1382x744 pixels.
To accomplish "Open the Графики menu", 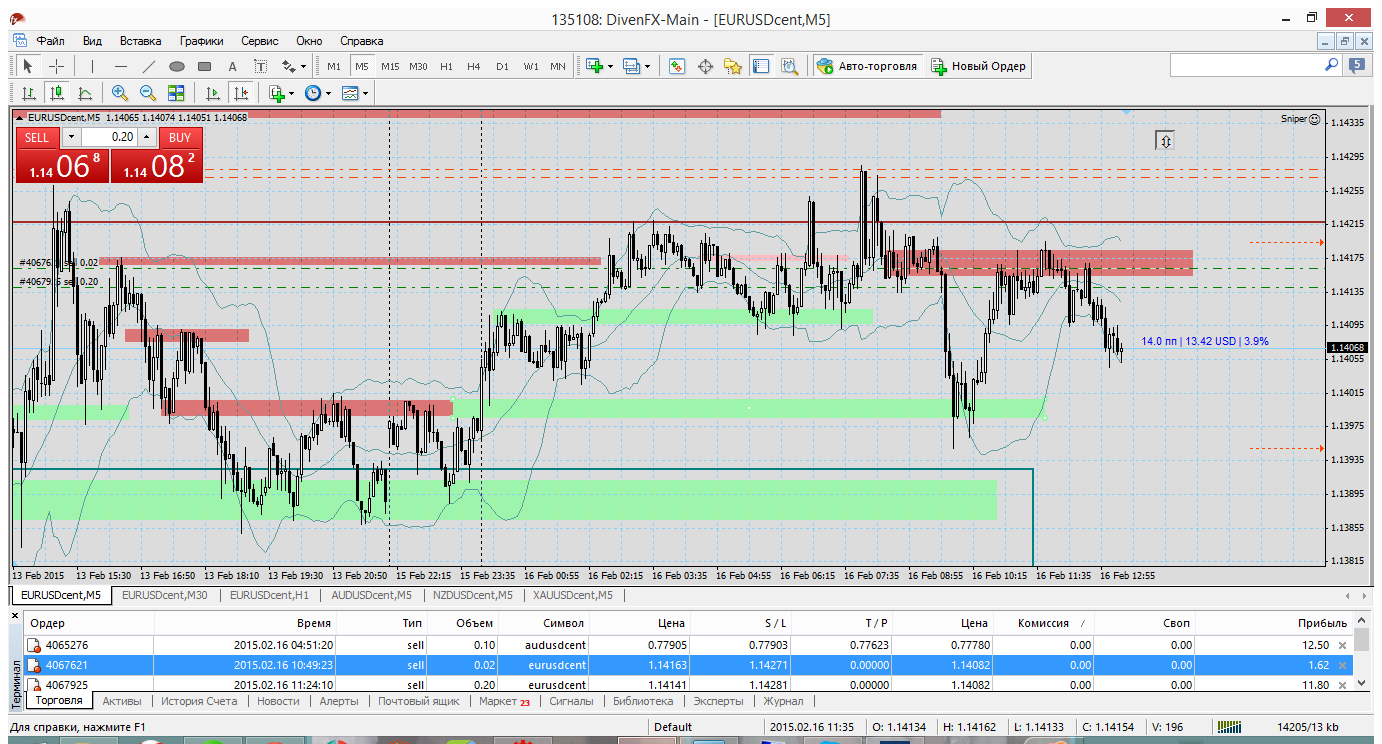I will 202,41.
